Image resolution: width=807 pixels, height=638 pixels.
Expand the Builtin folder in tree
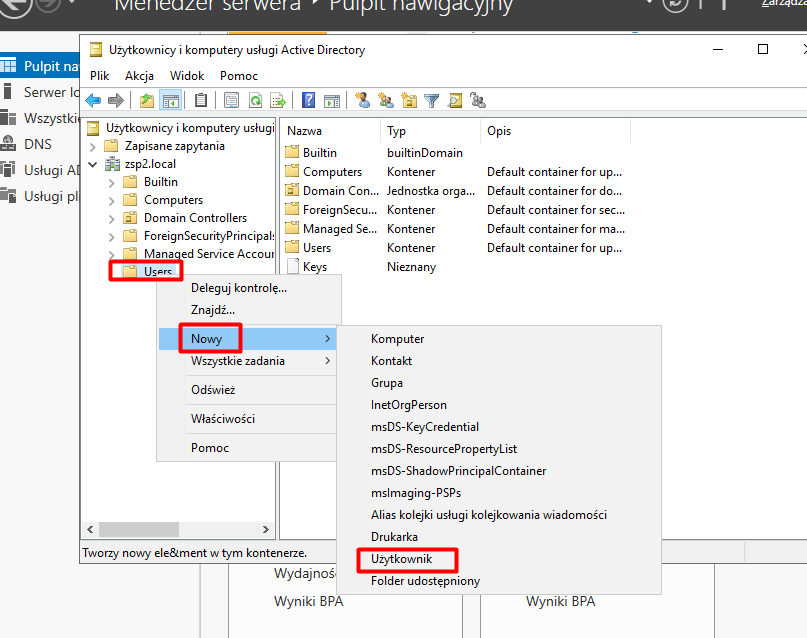point(110,182)
